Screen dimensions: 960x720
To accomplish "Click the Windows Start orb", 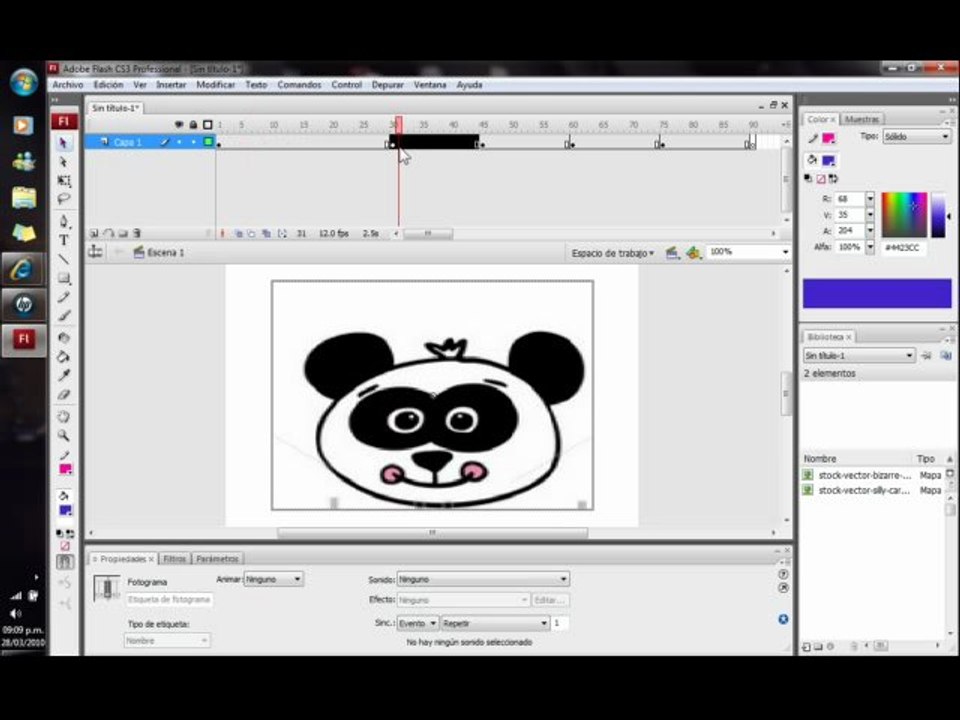I will [x=24, y=83].
